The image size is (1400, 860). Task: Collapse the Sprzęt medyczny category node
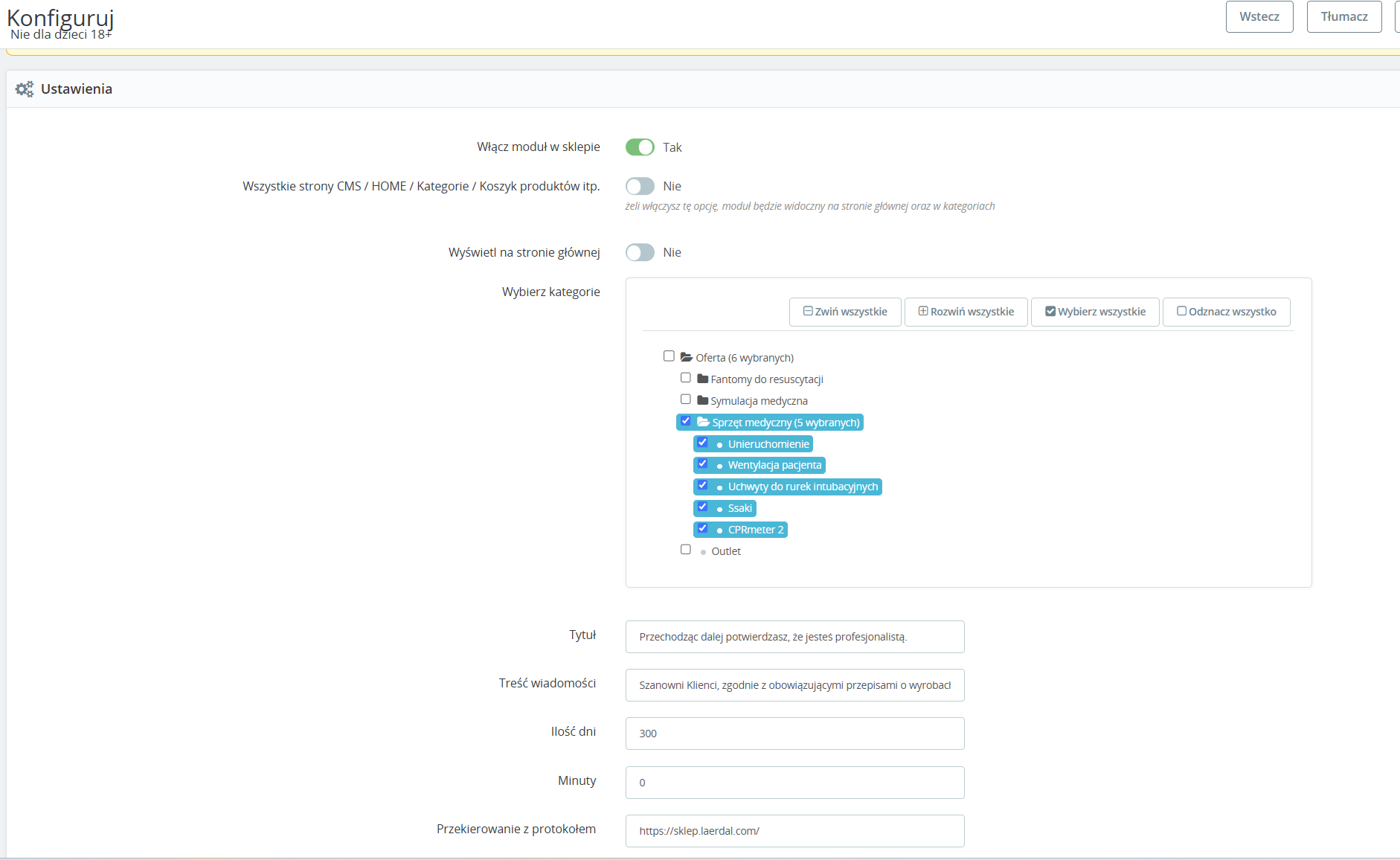click(786, 423)
